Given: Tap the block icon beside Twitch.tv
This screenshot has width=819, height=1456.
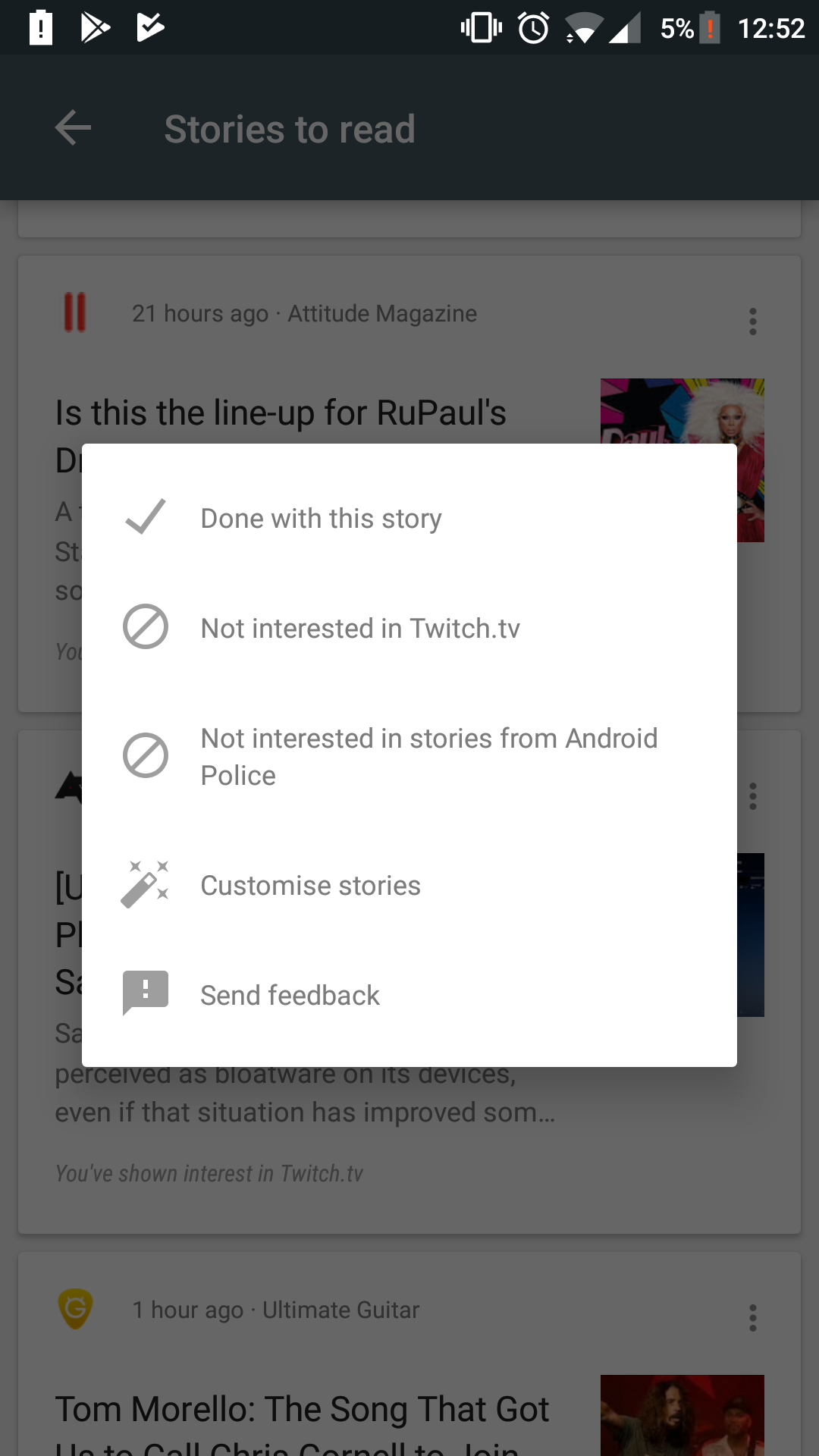Looking at the screenshot, I should coord(145,627).
